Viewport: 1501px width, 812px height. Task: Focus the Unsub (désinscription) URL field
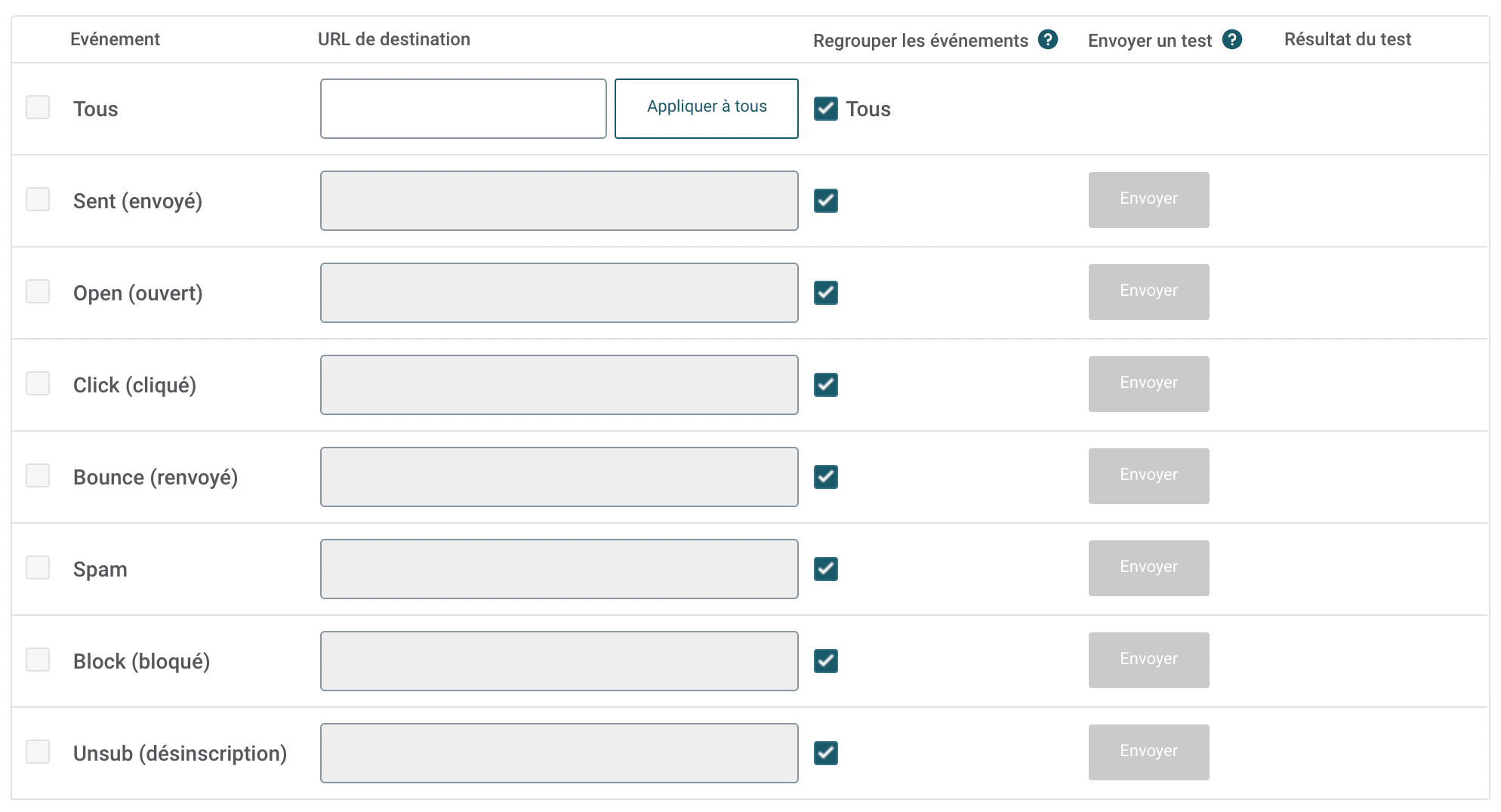click(x=559, y=753)
